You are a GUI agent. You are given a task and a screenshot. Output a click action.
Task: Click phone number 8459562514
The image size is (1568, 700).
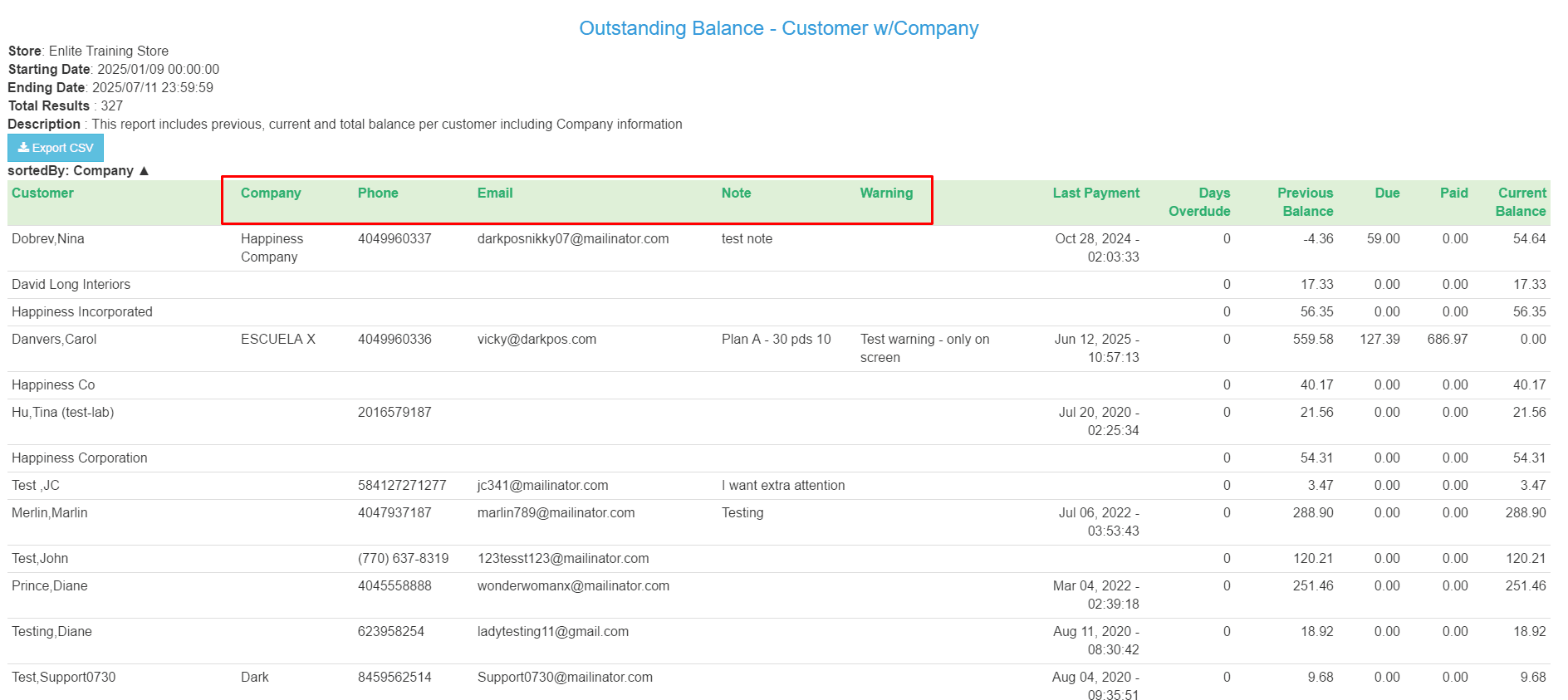click(x=394, y=677)
